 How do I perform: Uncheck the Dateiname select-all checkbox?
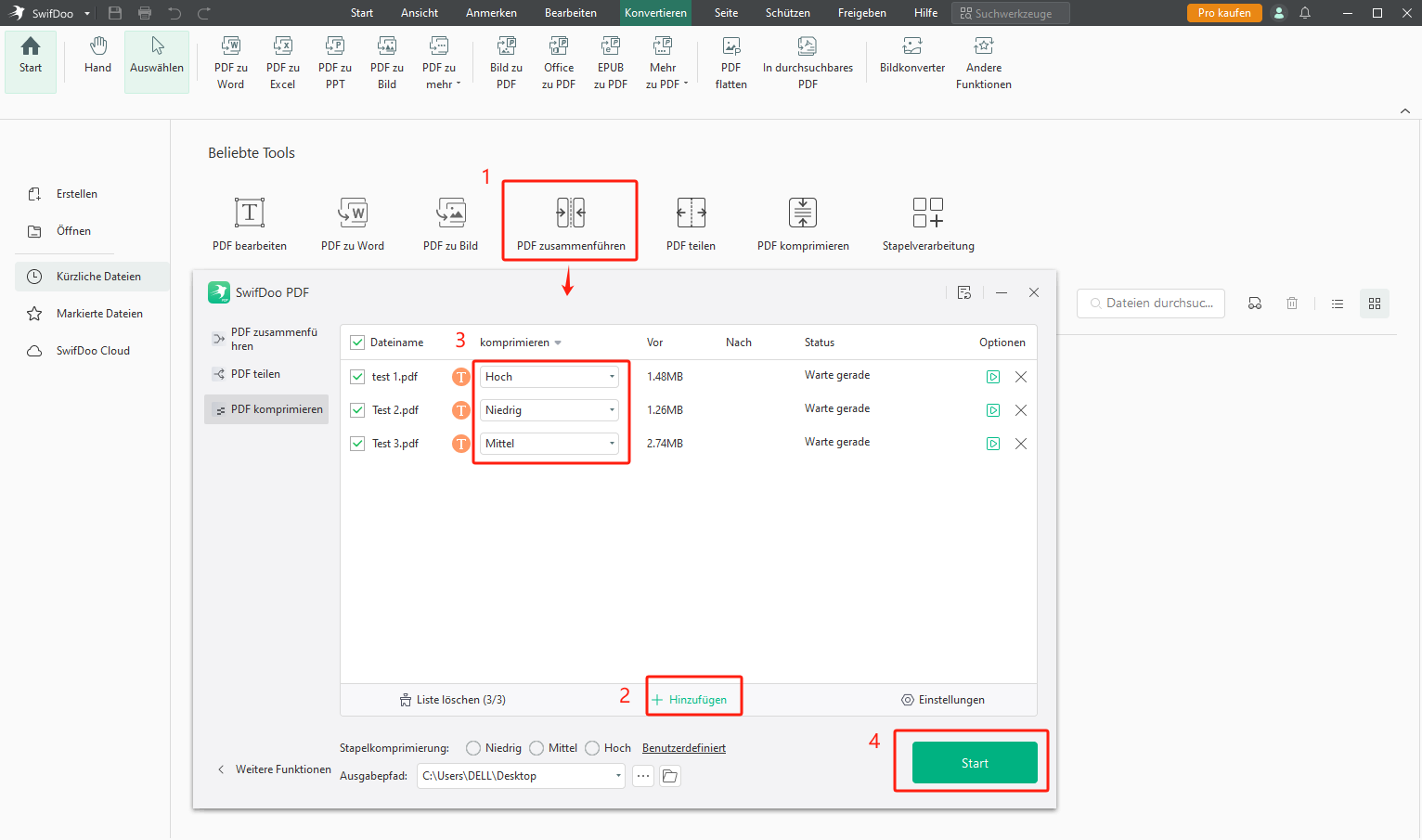point(357,342)
